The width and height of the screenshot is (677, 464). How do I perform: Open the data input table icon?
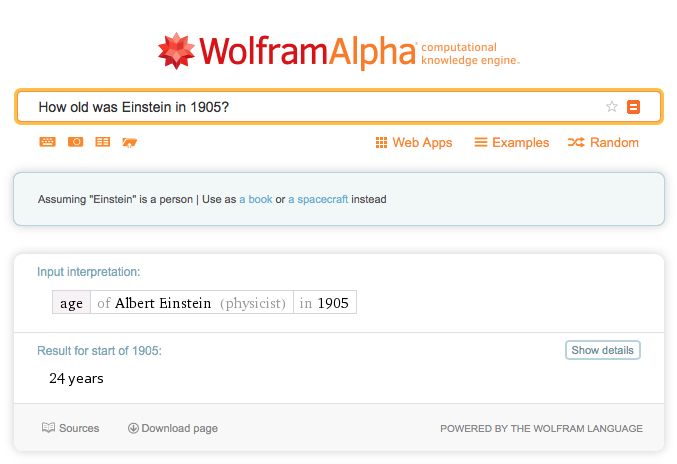pyautogui.click(x=102, y=142)
